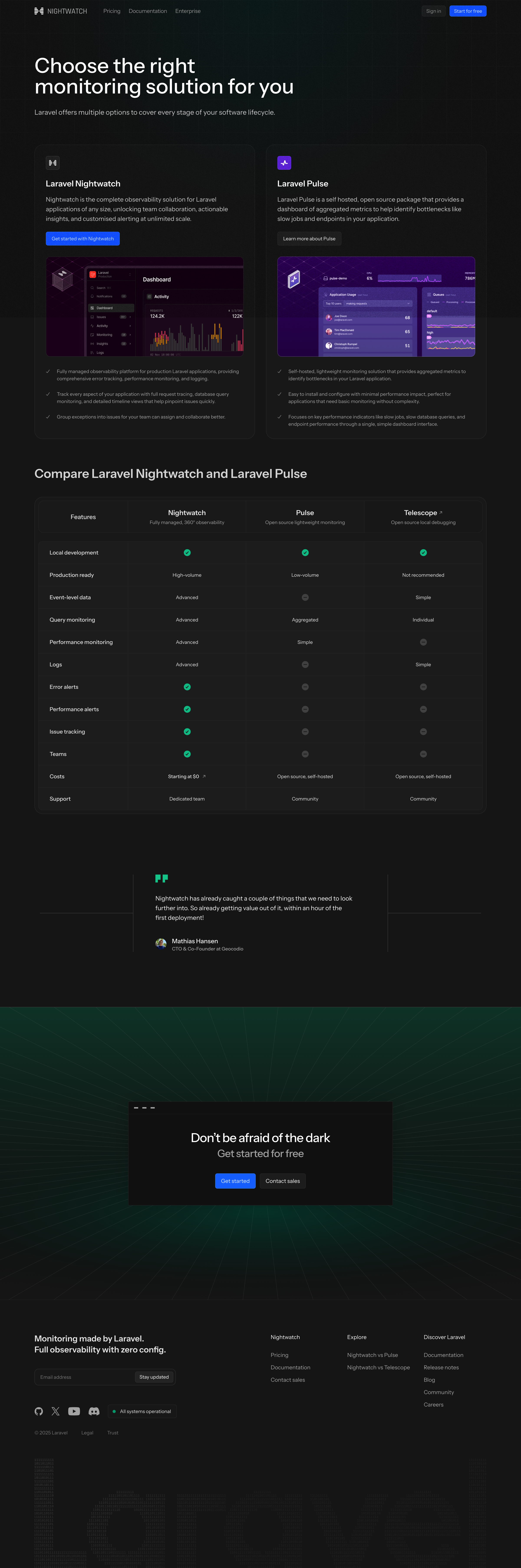Click the Get started button in dark banner

pyautogui.click(x=235, y=1181)
